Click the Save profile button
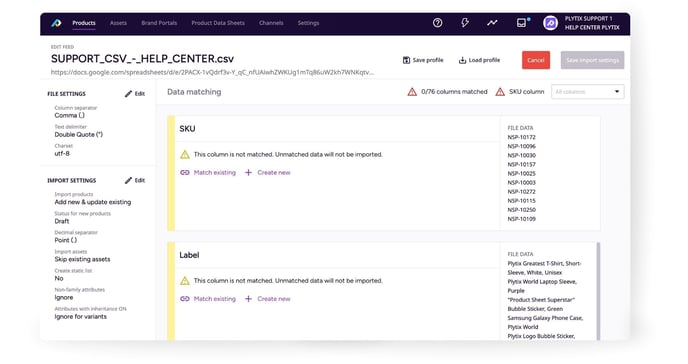 tap(423, 60)
